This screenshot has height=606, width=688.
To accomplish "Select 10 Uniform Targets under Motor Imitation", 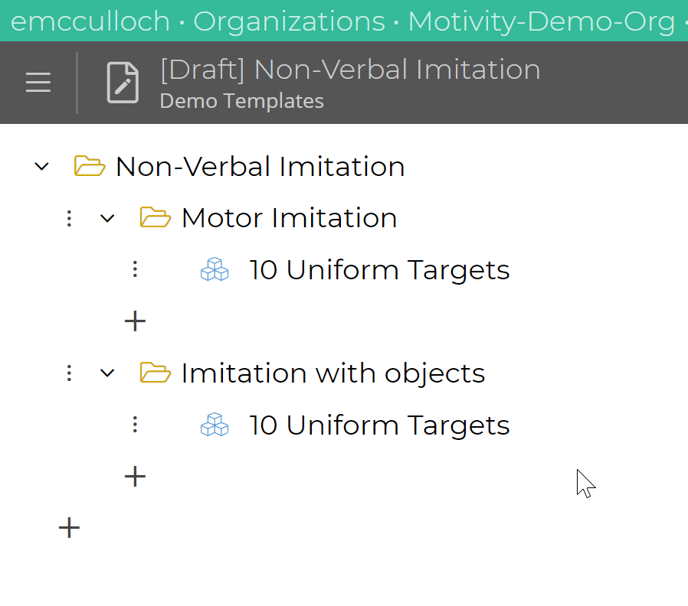I will click(x=380, y=269).
